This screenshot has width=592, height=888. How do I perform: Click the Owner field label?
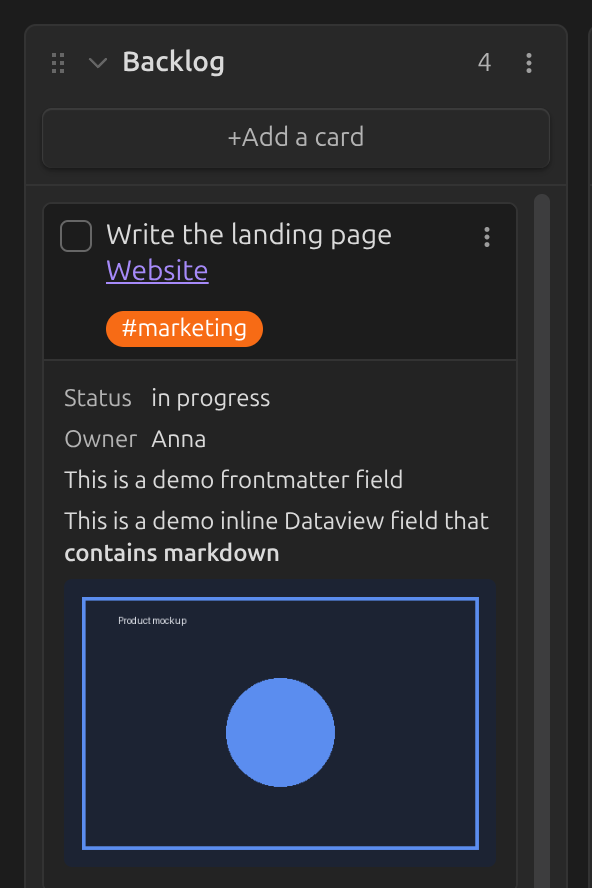(101, 439)
